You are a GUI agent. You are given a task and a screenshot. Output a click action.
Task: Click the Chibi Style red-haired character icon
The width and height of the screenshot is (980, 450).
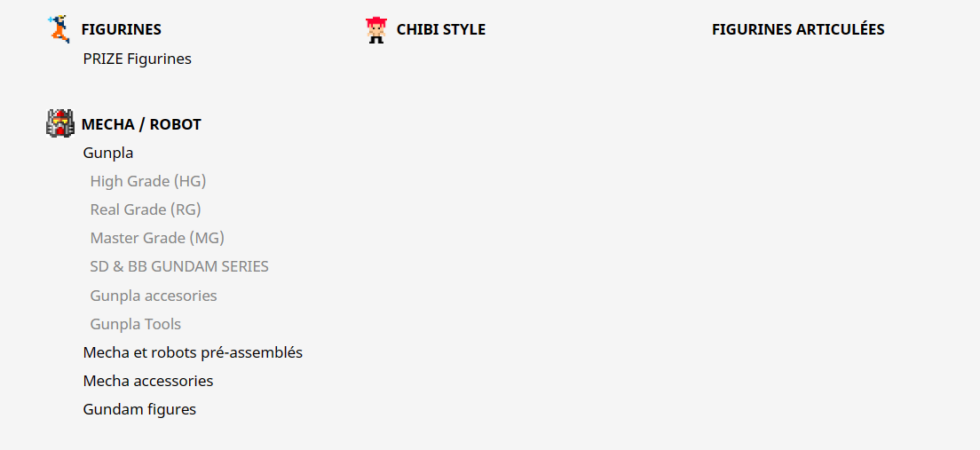coord(376,30)
